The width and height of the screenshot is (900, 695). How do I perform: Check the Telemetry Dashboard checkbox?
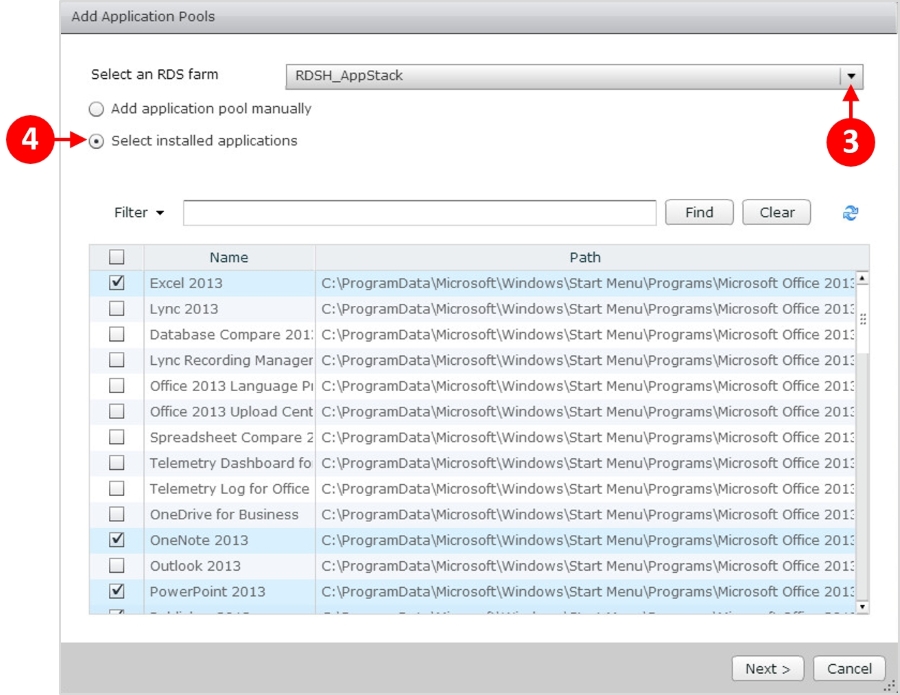click(x=117, y=463)
